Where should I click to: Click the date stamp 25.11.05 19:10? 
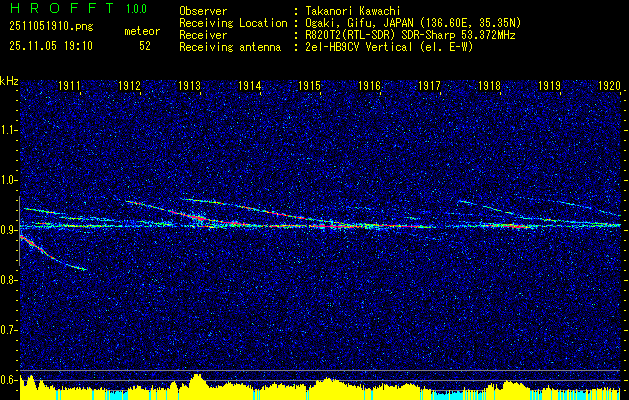[51, 46]
